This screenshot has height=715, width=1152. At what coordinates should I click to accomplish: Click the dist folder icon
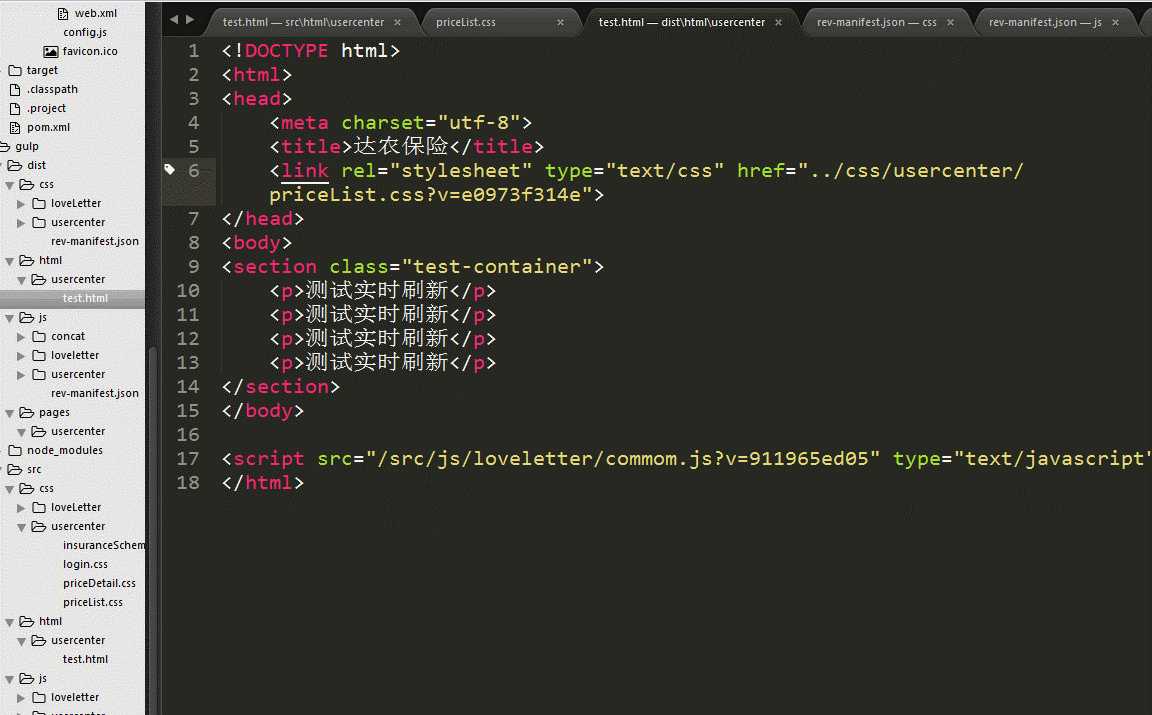pyautogui.click(x=15, y=166)
